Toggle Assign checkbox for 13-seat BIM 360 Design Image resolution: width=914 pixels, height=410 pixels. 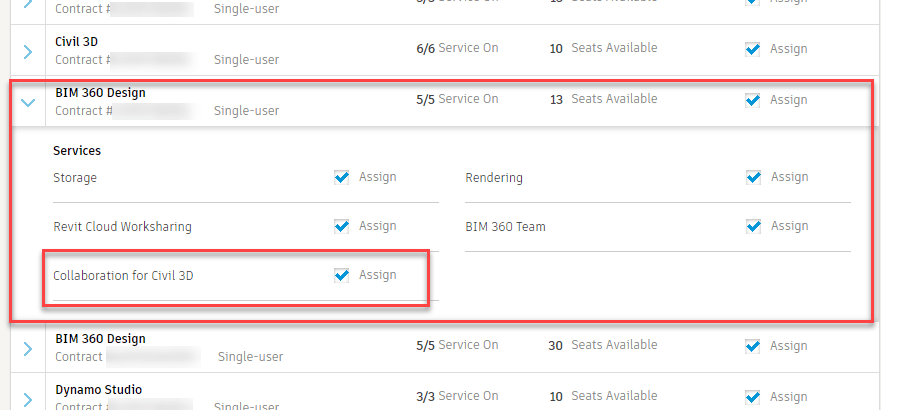753,100
